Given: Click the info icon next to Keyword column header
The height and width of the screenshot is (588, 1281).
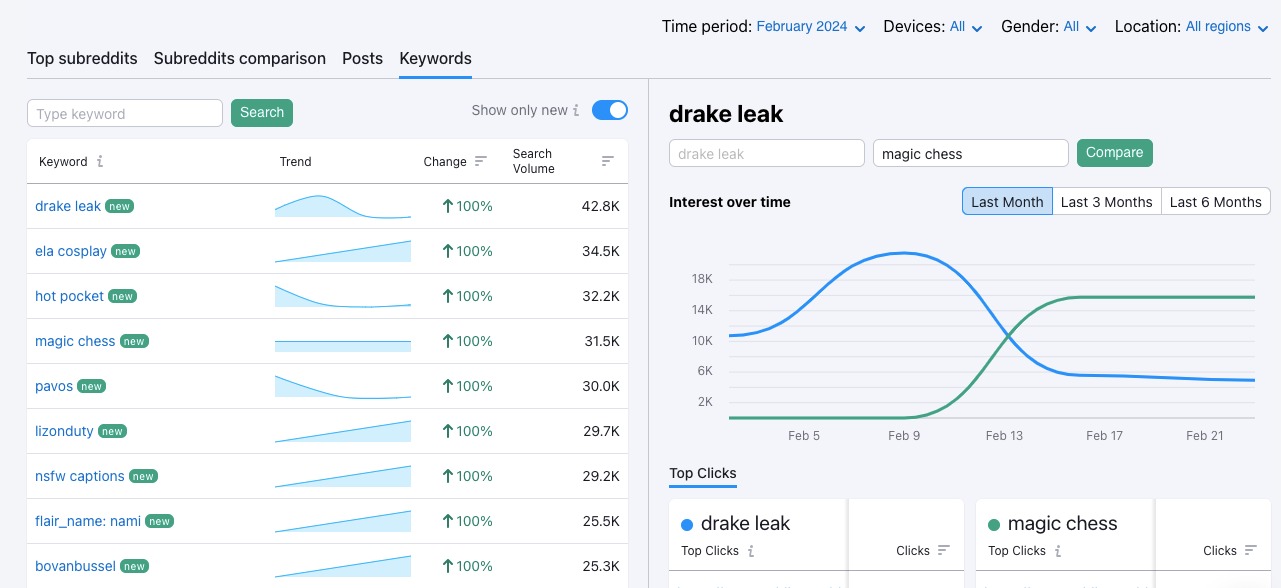Looking at the screenshot, I should [x=99, y=161].
